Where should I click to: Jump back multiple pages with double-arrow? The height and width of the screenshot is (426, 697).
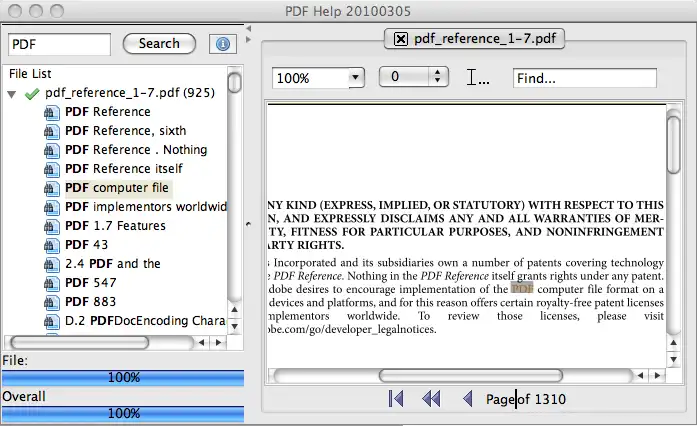[431, 398]
